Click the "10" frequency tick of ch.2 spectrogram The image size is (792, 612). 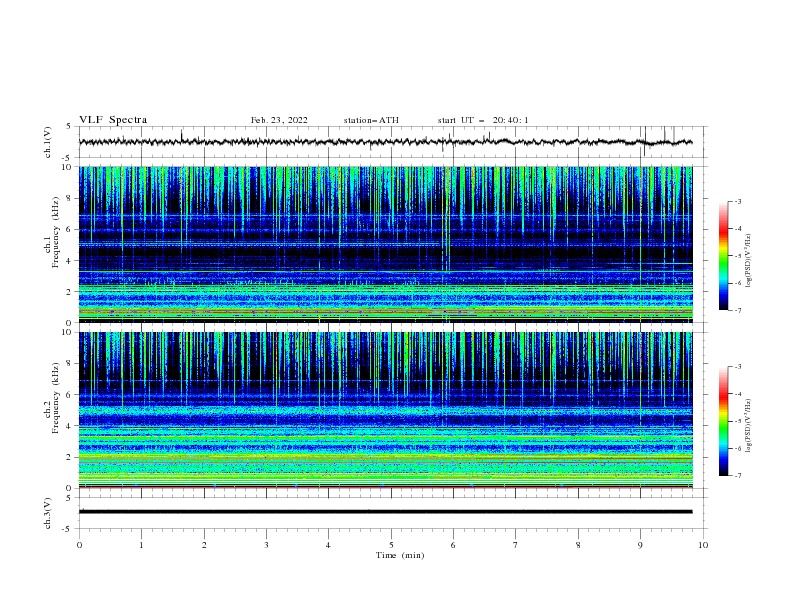coord(67,332)
